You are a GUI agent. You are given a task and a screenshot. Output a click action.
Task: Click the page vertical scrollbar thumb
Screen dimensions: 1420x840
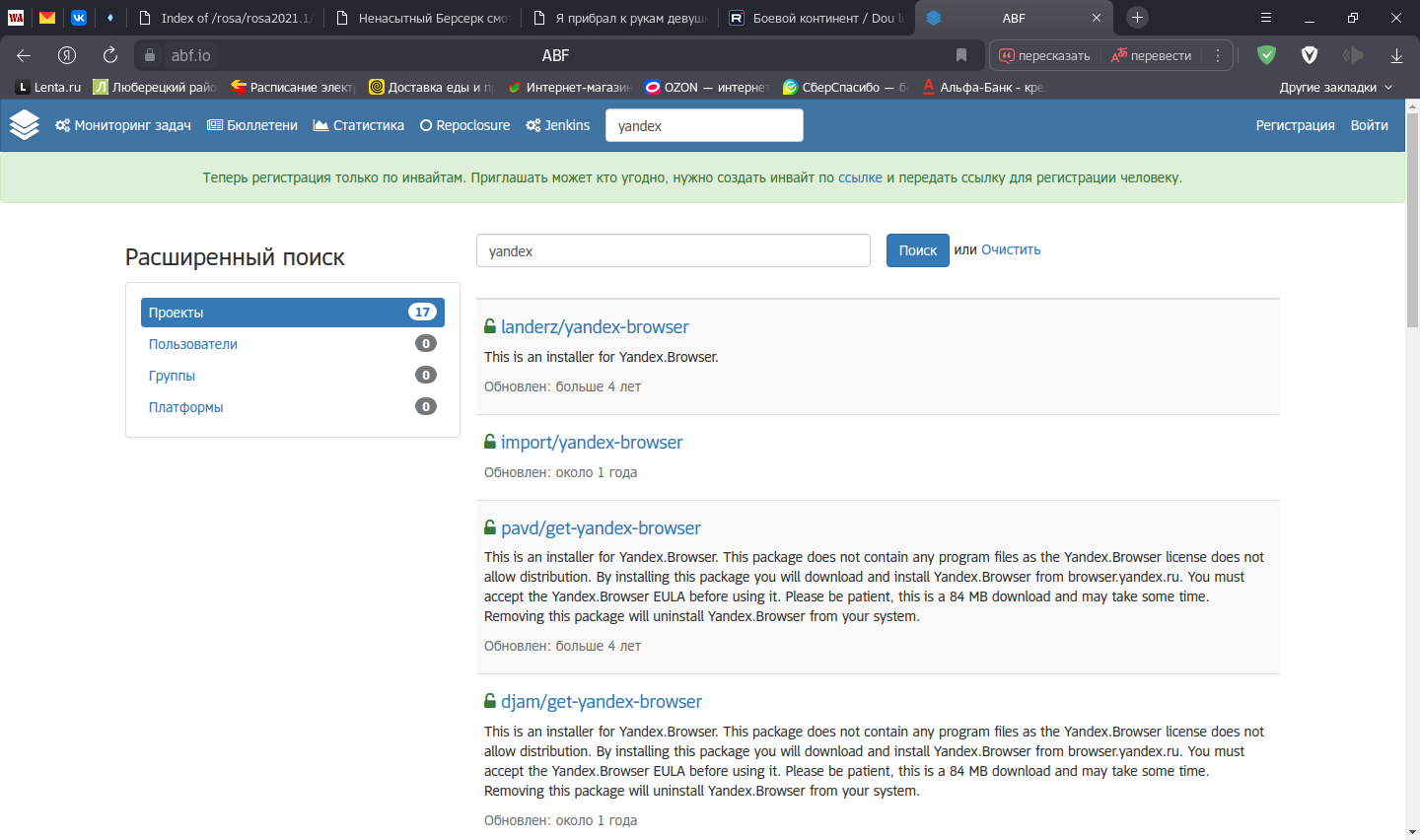click(1412, 219)
